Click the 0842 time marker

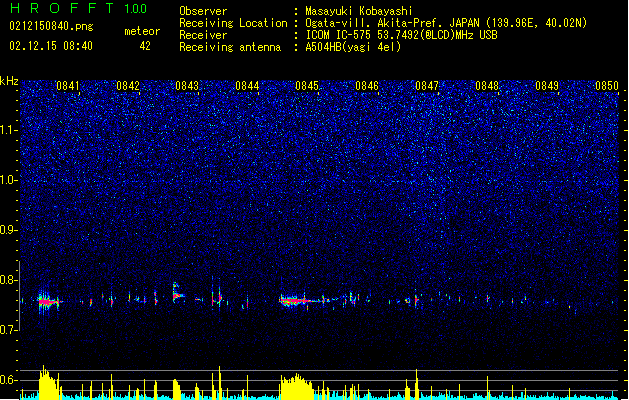click(128, 86)
